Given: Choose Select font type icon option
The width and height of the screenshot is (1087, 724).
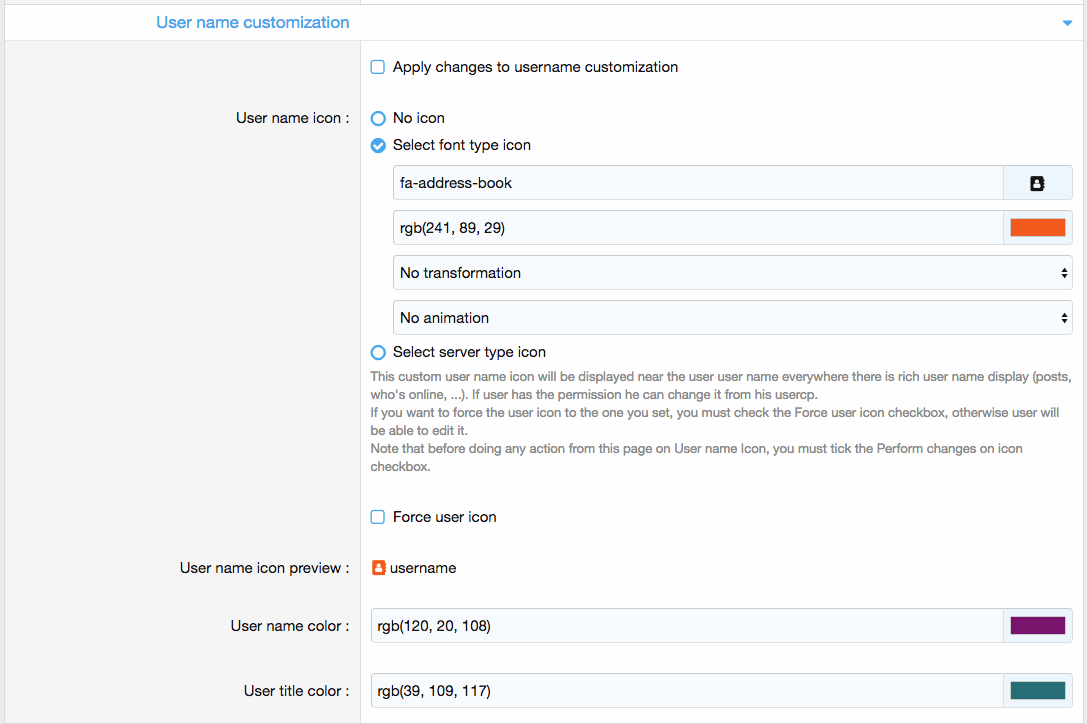Looking at the screenshot, I should (378, 145).
